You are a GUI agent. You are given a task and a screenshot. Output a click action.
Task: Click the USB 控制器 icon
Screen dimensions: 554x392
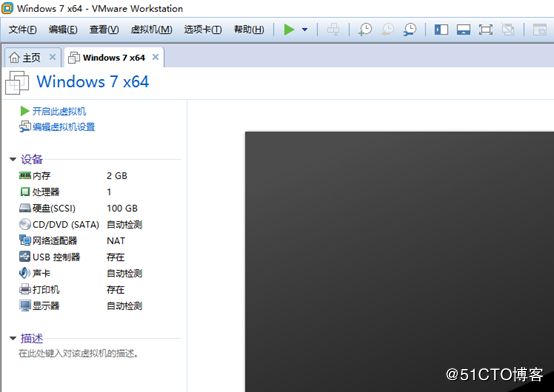[25, 257]
